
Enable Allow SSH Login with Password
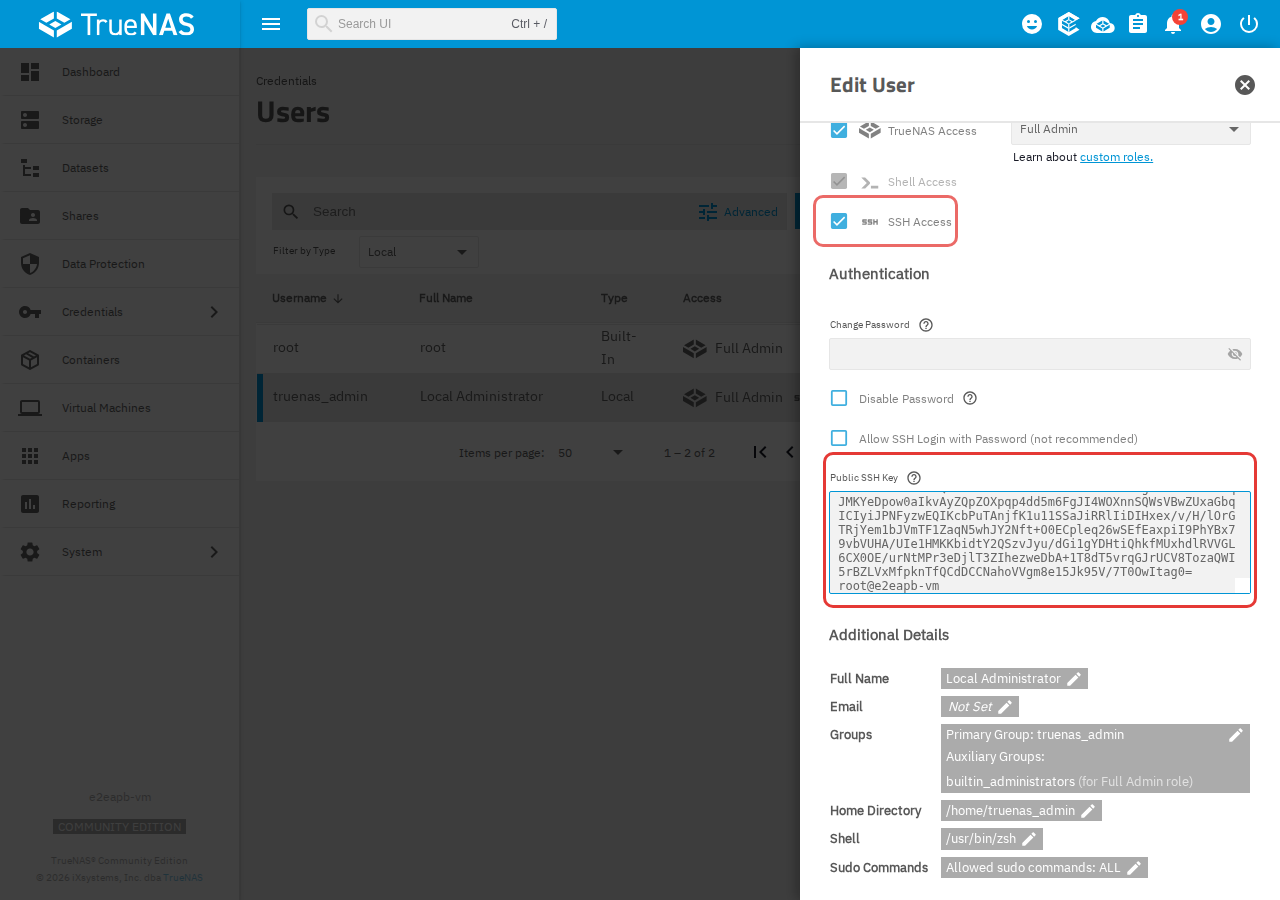[x=839, y=438]
